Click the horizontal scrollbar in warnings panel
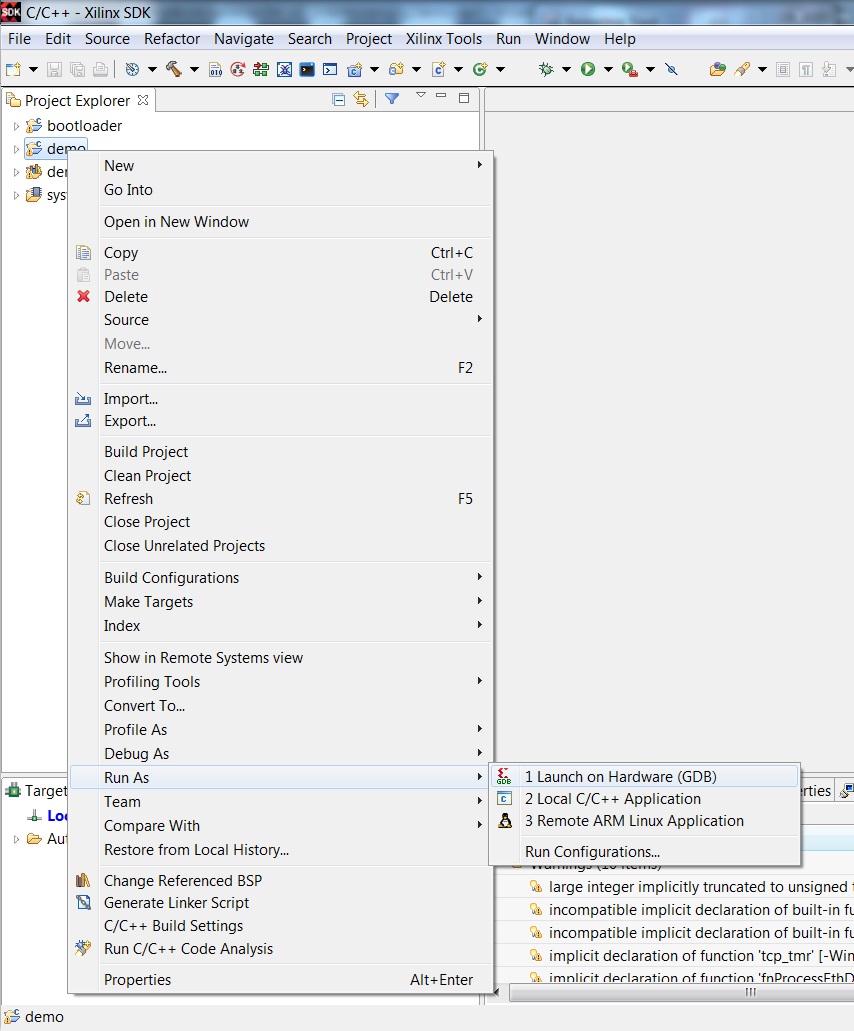The height and width of the screenshot is (1031, 854). (681, 992)
